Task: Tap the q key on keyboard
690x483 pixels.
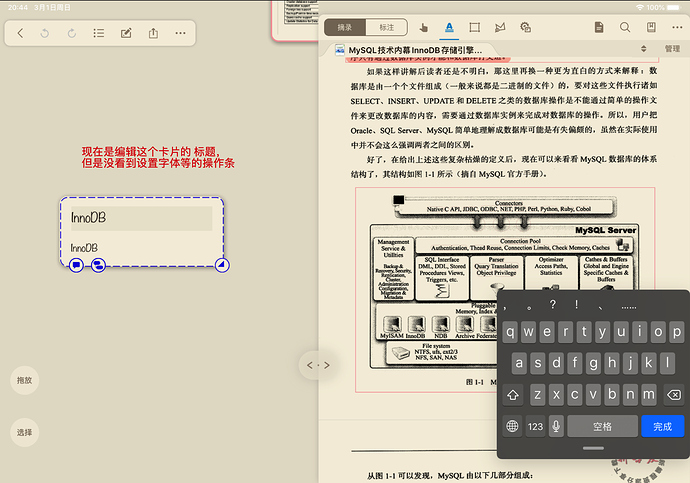Action: pos(510,332)
